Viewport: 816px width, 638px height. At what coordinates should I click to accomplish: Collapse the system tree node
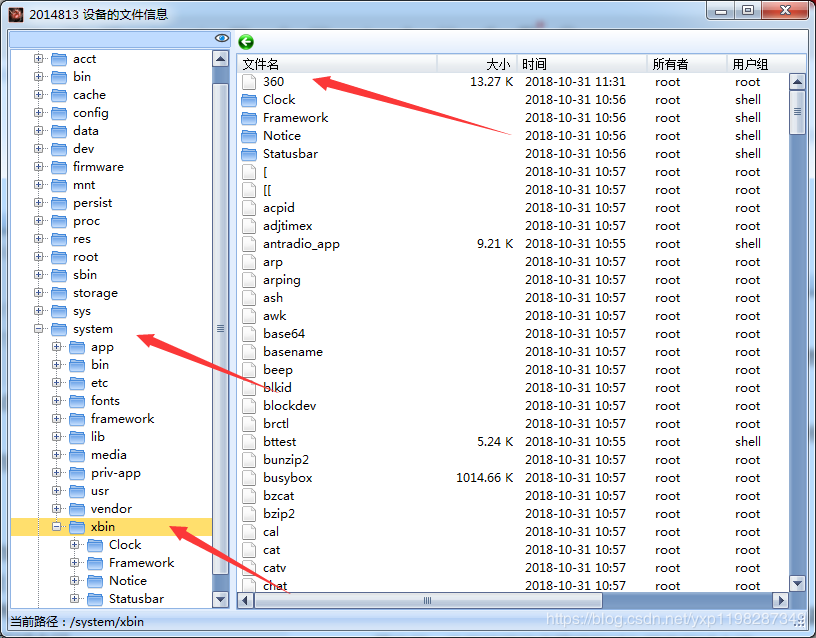pyautogui.click(x=39, y=329)
